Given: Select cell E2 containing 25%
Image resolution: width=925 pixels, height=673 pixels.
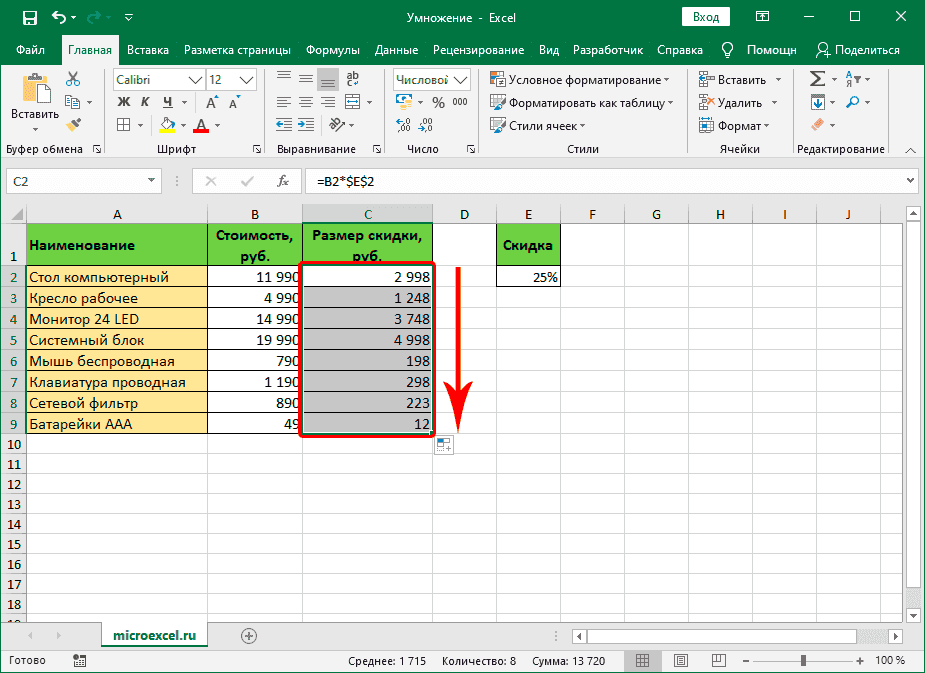Looking at the screenshot, I should [x=528, y=278].
